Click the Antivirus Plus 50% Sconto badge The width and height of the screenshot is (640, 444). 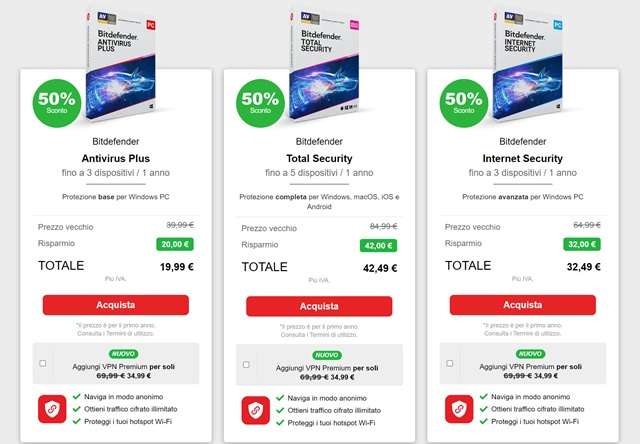click(x=55, y=103)
